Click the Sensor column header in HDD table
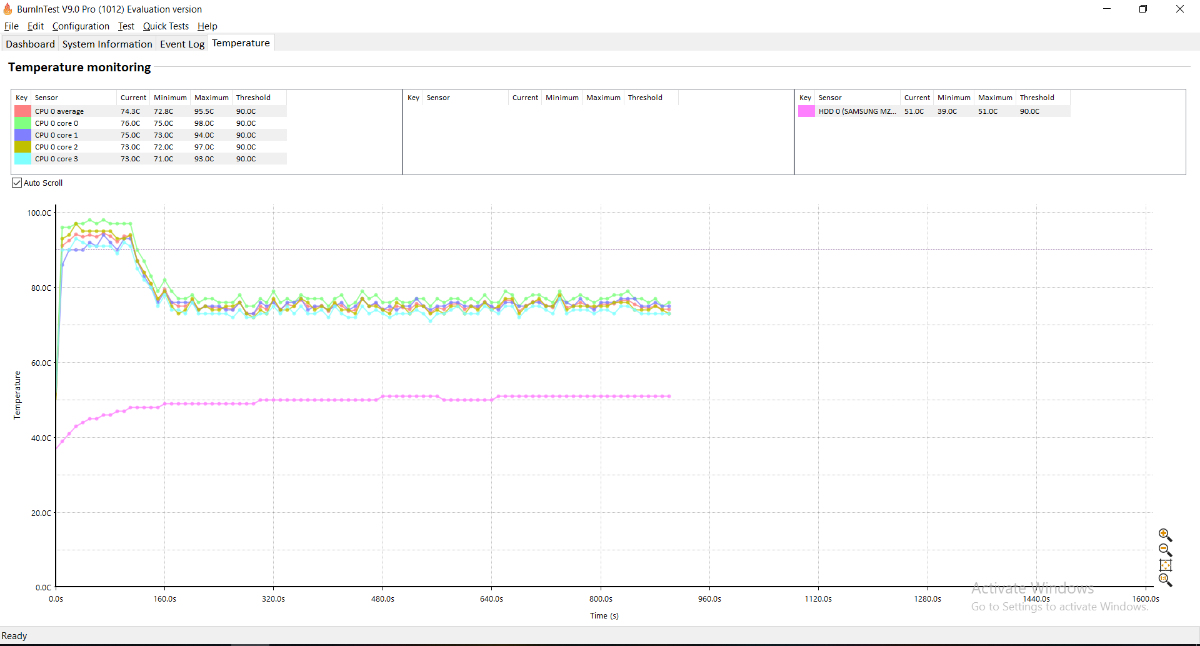Viewport: 1200px width, 646px height. [830, 98]
